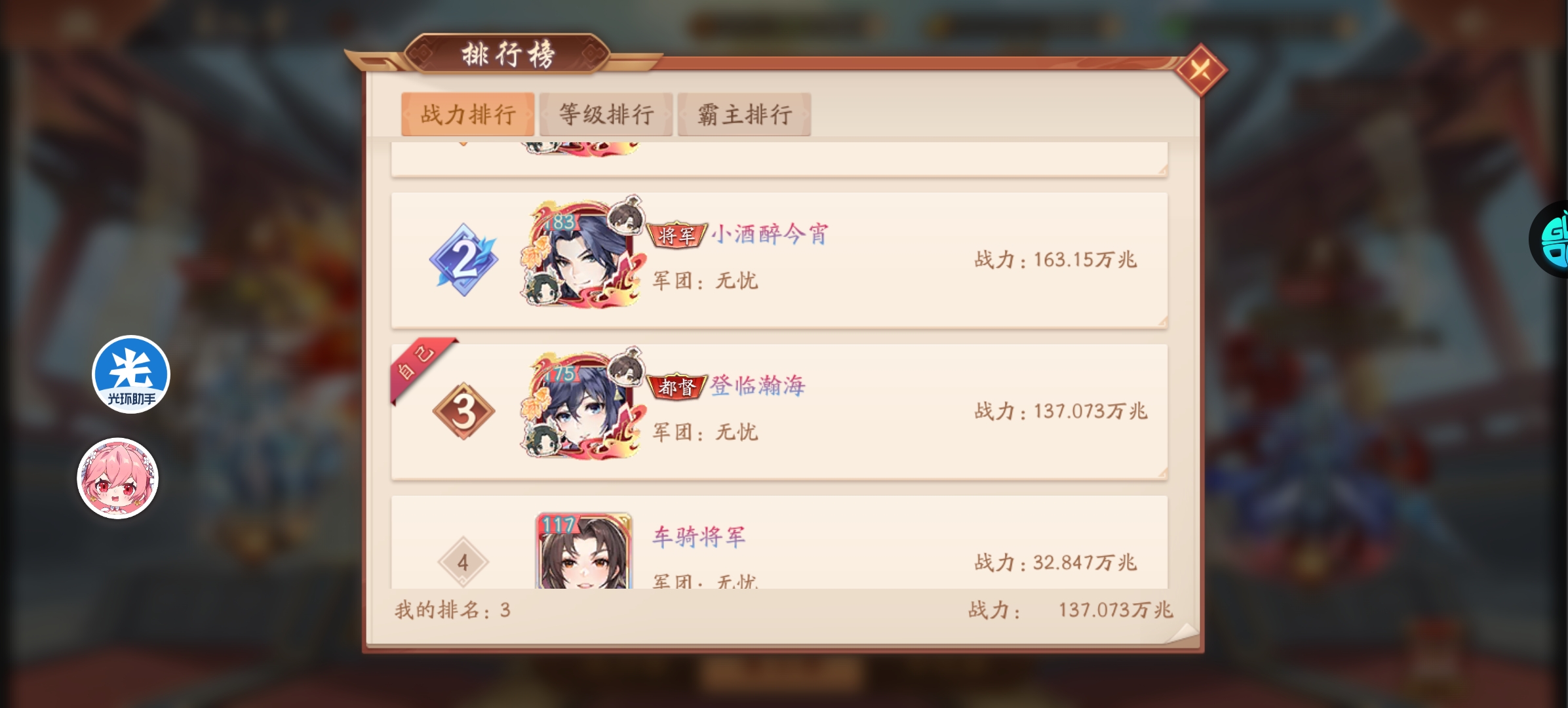Switch to the 等级排行 tab
1568x708 pixels.
[x=606, y=115]
